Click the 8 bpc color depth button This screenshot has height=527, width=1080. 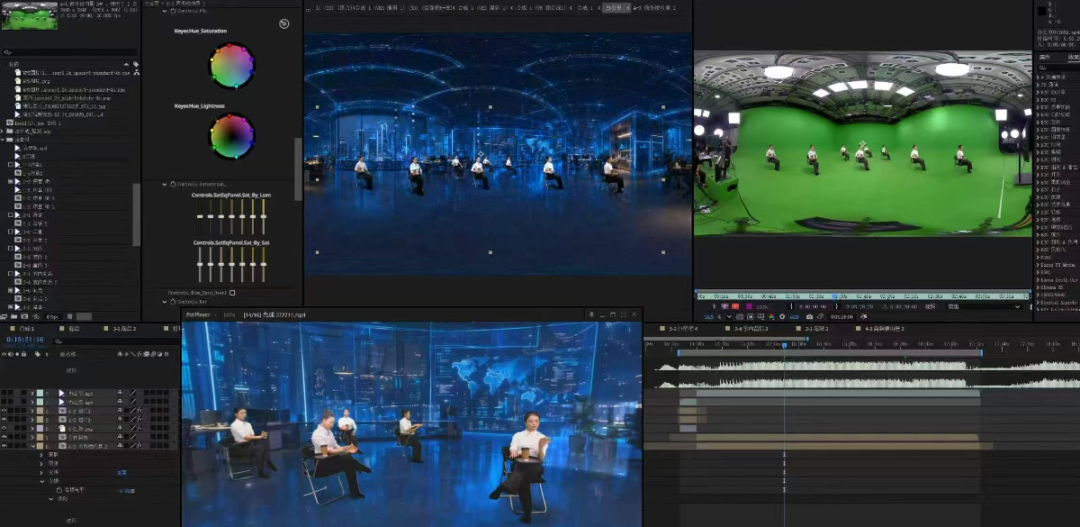coord(53,316)
